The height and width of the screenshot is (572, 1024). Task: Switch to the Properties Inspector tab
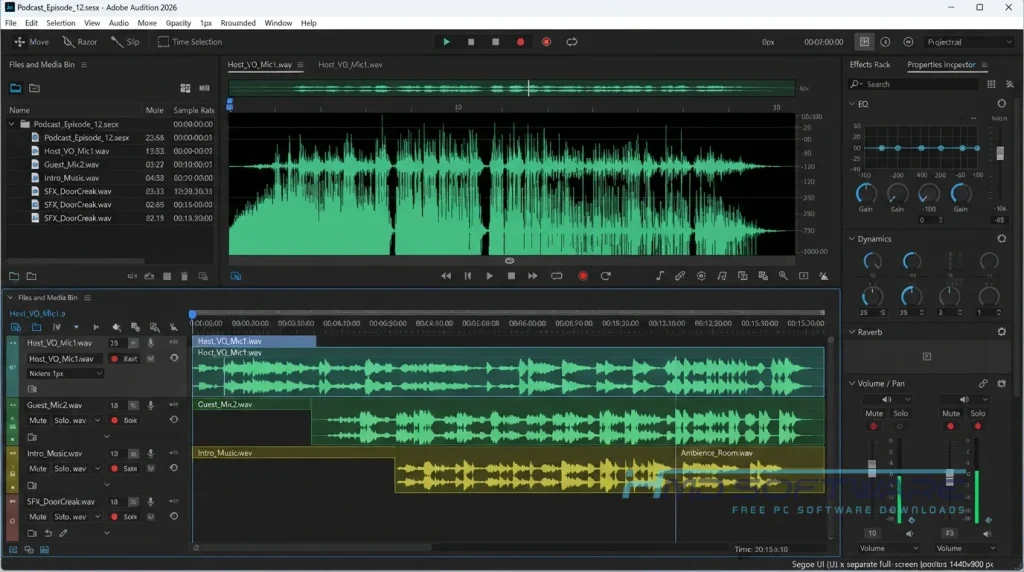point(941,65)
